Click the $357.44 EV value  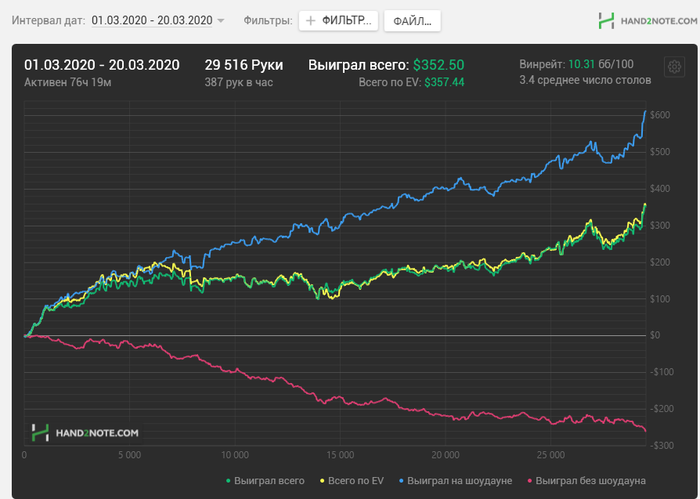444,82
